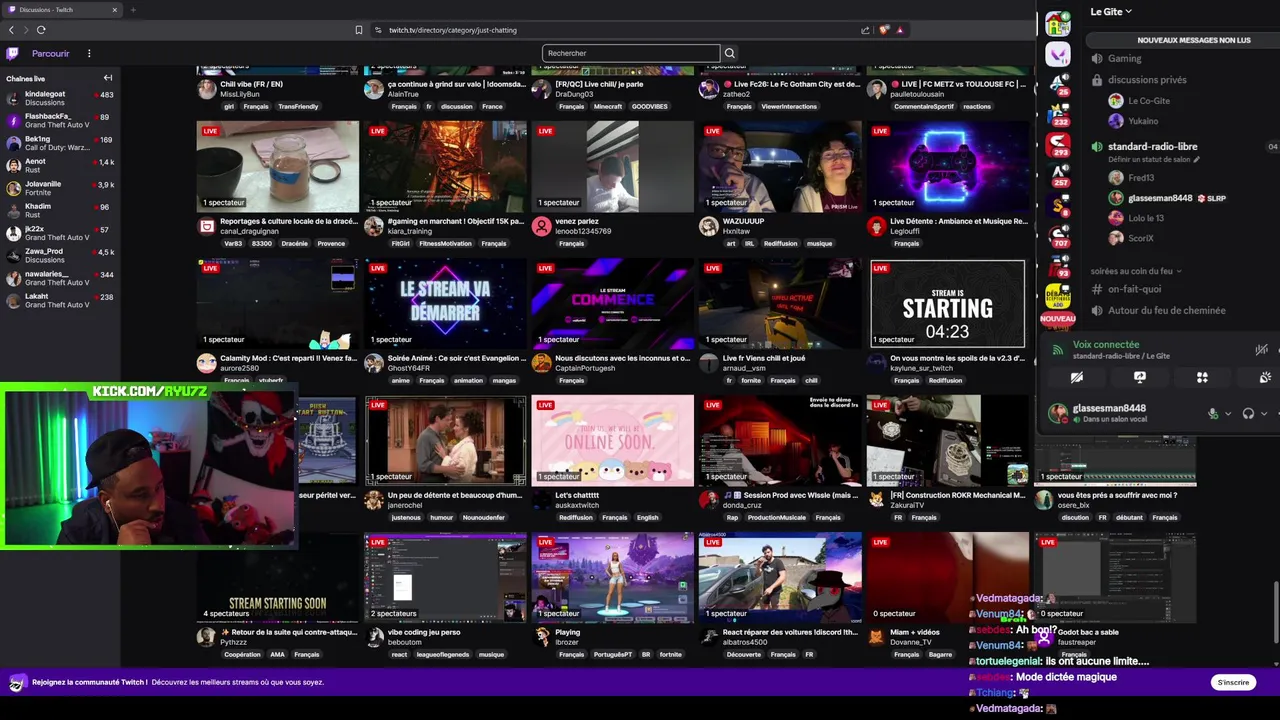
Task: Click WAZUUUUP stream title
Action: [x=743, y=221]
